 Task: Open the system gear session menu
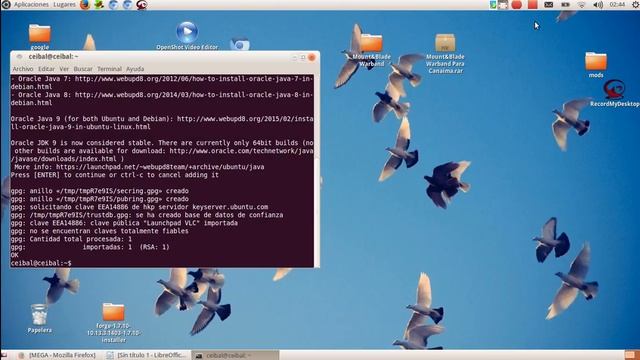635,4
